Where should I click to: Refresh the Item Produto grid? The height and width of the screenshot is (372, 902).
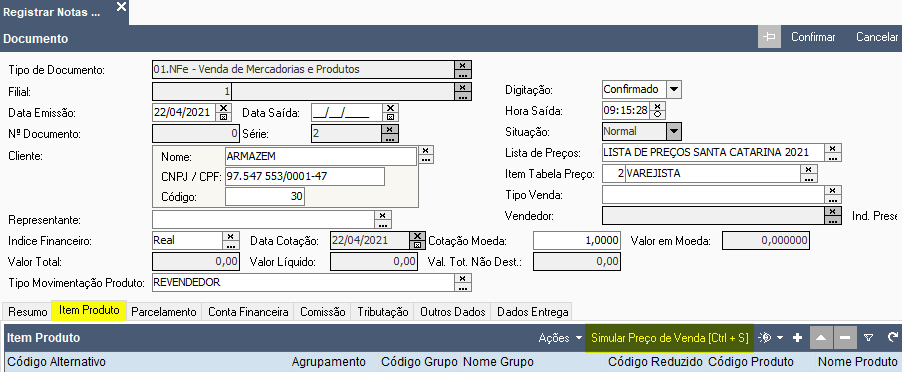pos(893,338)
